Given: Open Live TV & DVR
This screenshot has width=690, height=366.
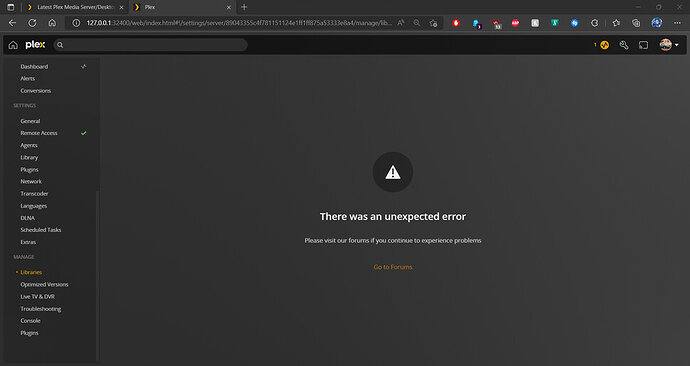Looking at the screenshot, I should coord(37,296).
